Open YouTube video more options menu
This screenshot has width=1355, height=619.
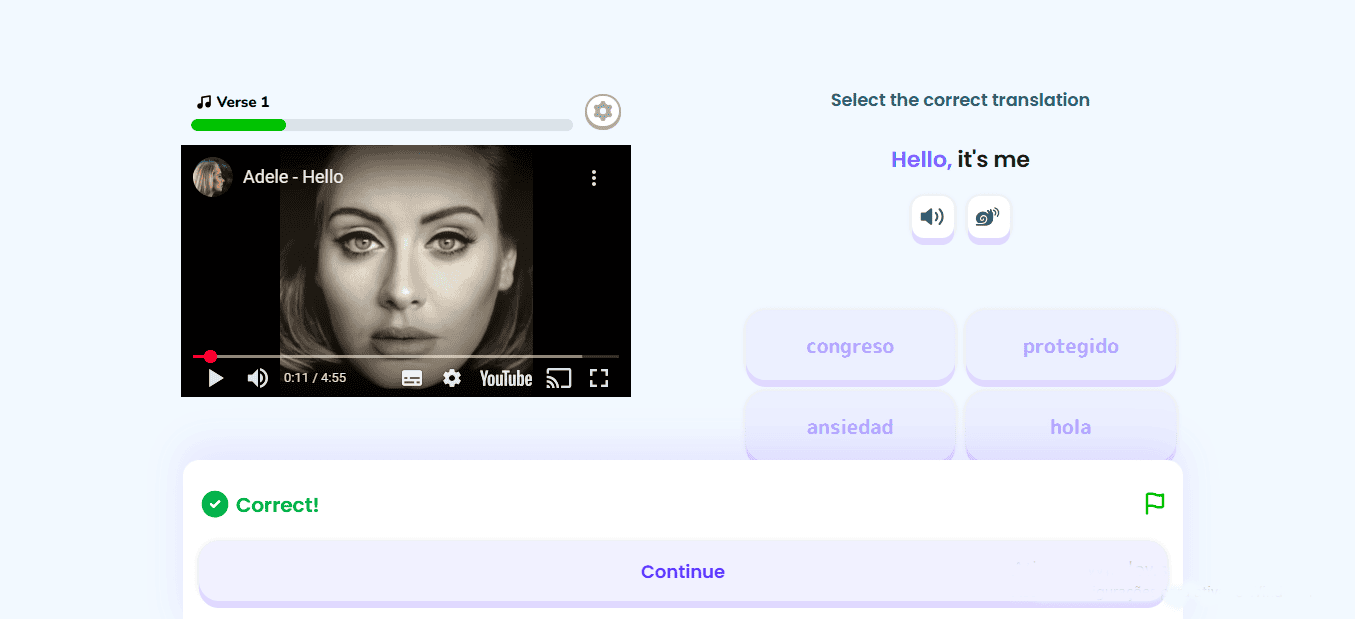point(594,178)
